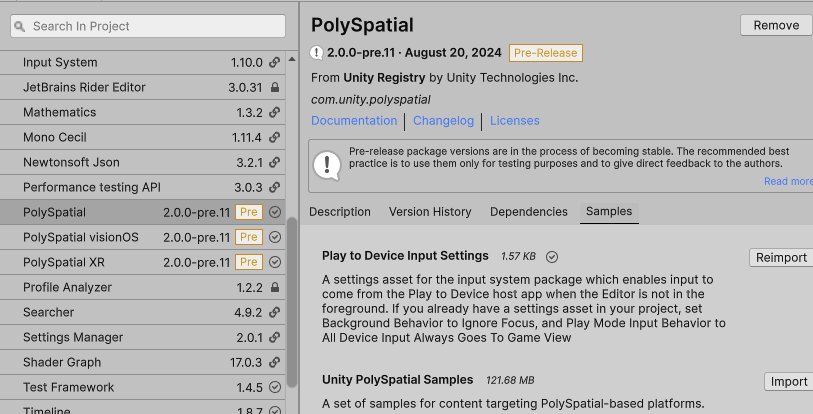Select Newtonsoft Json package
This screenshot has height=414, width=813.
143,162
